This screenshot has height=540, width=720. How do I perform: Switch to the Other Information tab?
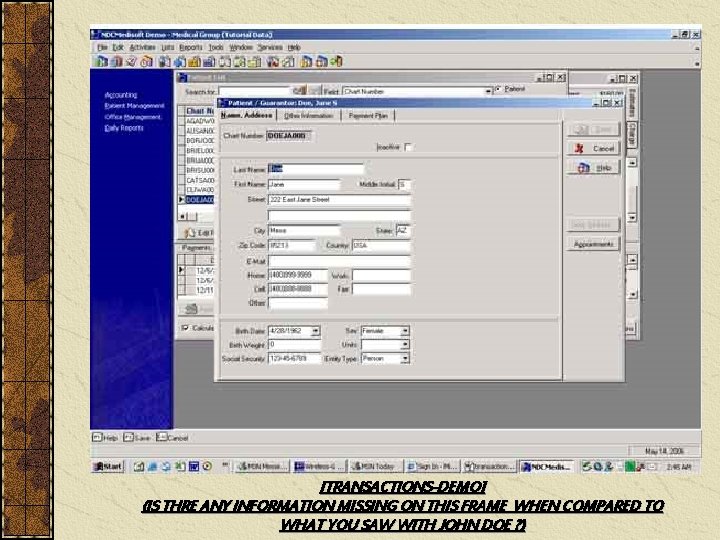(x=309, y=116)
